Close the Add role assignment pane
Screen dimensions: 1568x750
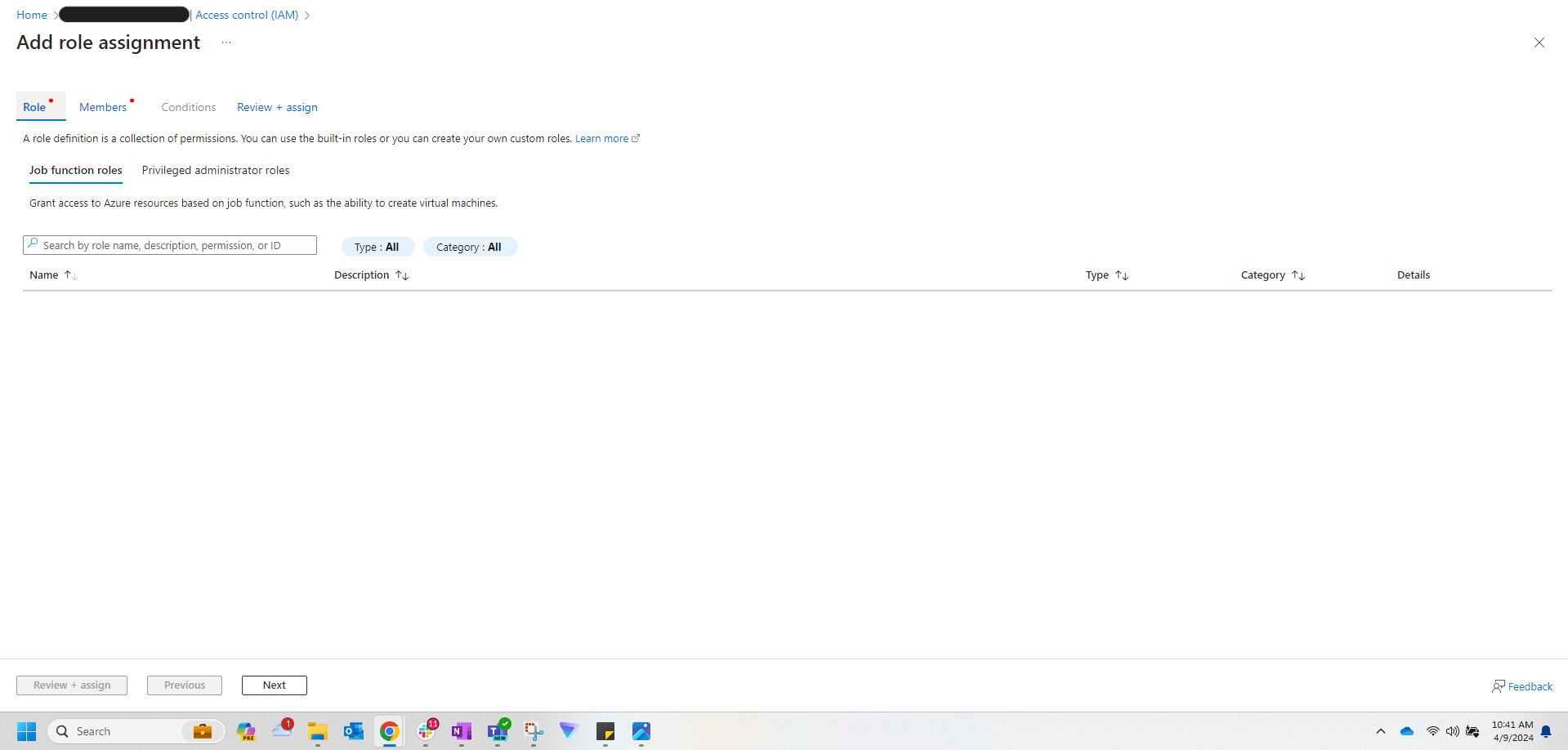(1539, 42)
